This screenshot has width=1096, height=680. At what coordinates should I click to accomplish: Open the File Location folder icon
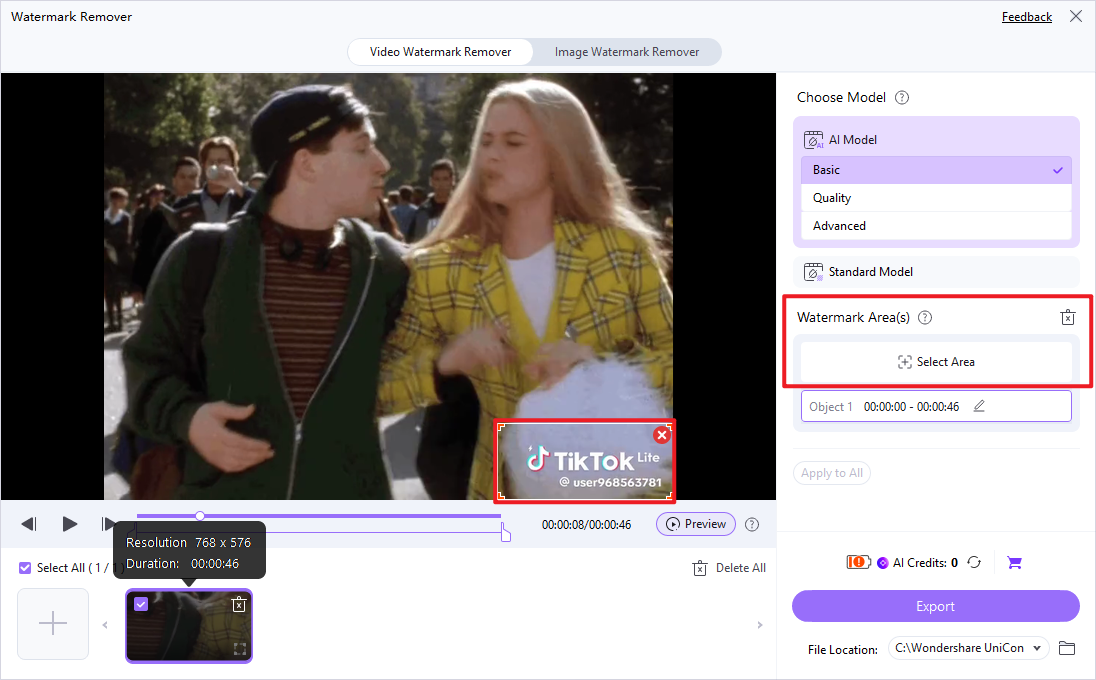[1067, 648]
